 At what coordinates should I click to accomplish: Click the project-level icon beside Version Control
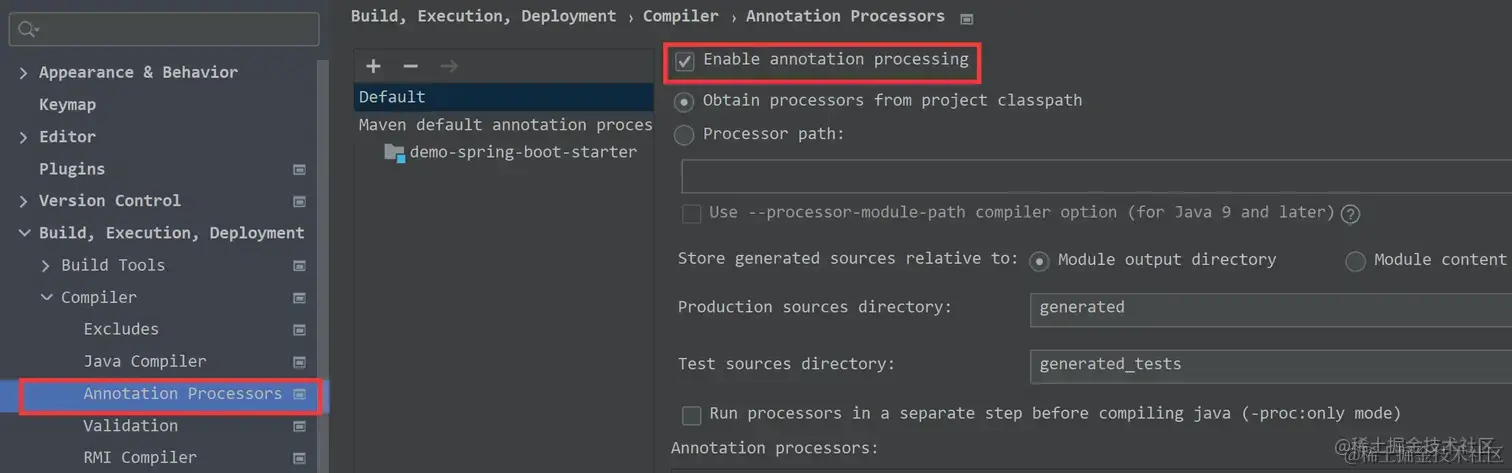299,202
